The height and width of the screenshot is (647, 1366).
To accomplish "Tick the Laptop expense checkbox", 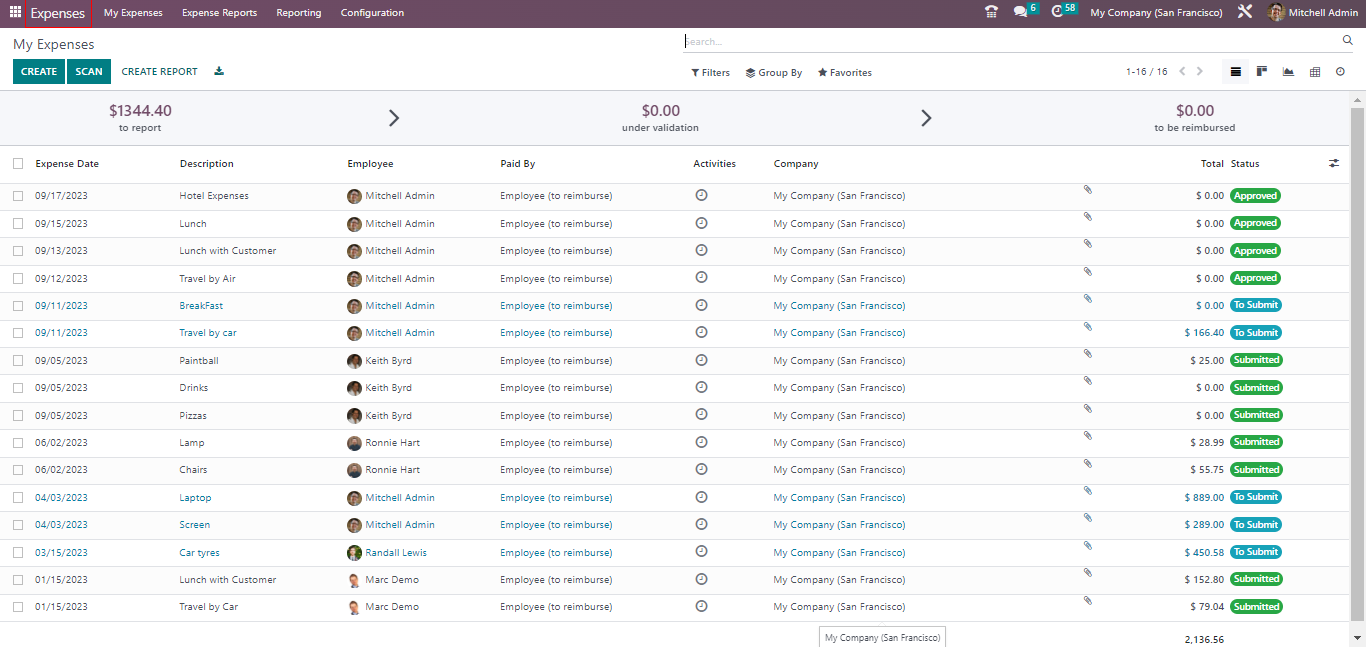I will point(18,498).
